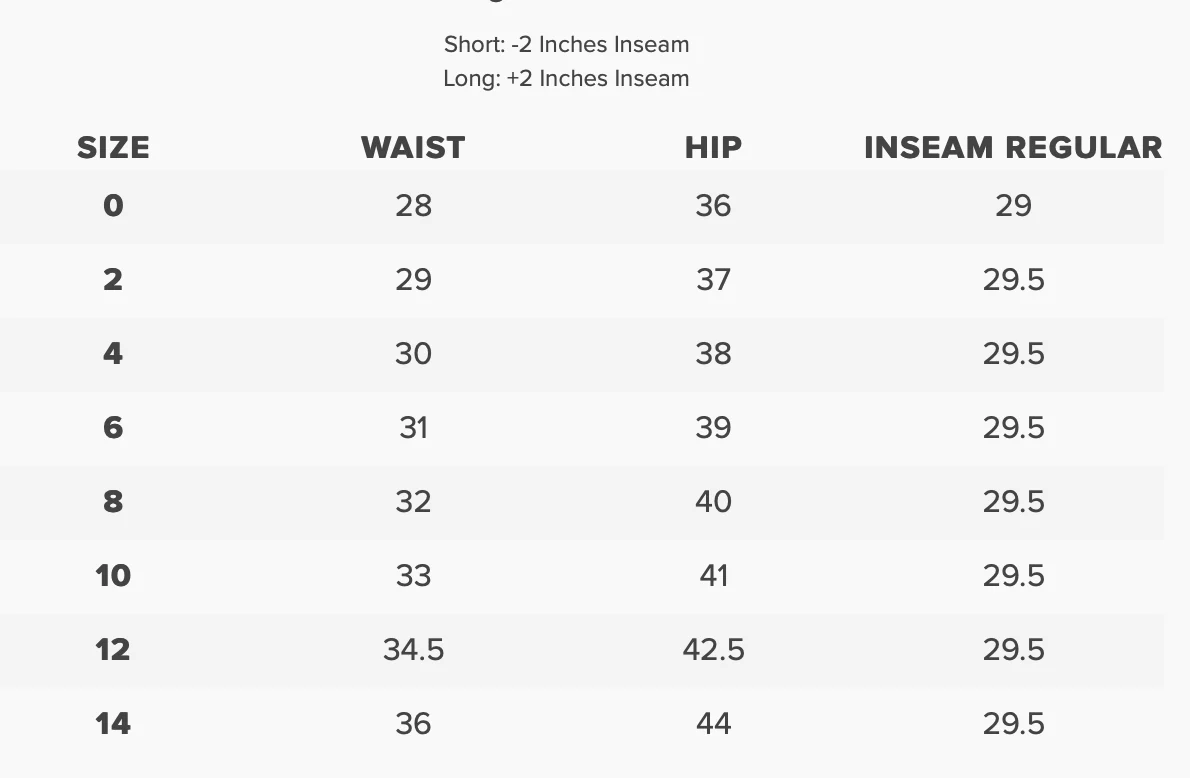1190x778 pixels.
Task: Click the inseam value 29 for size 0
Action: pos(1013,206)
